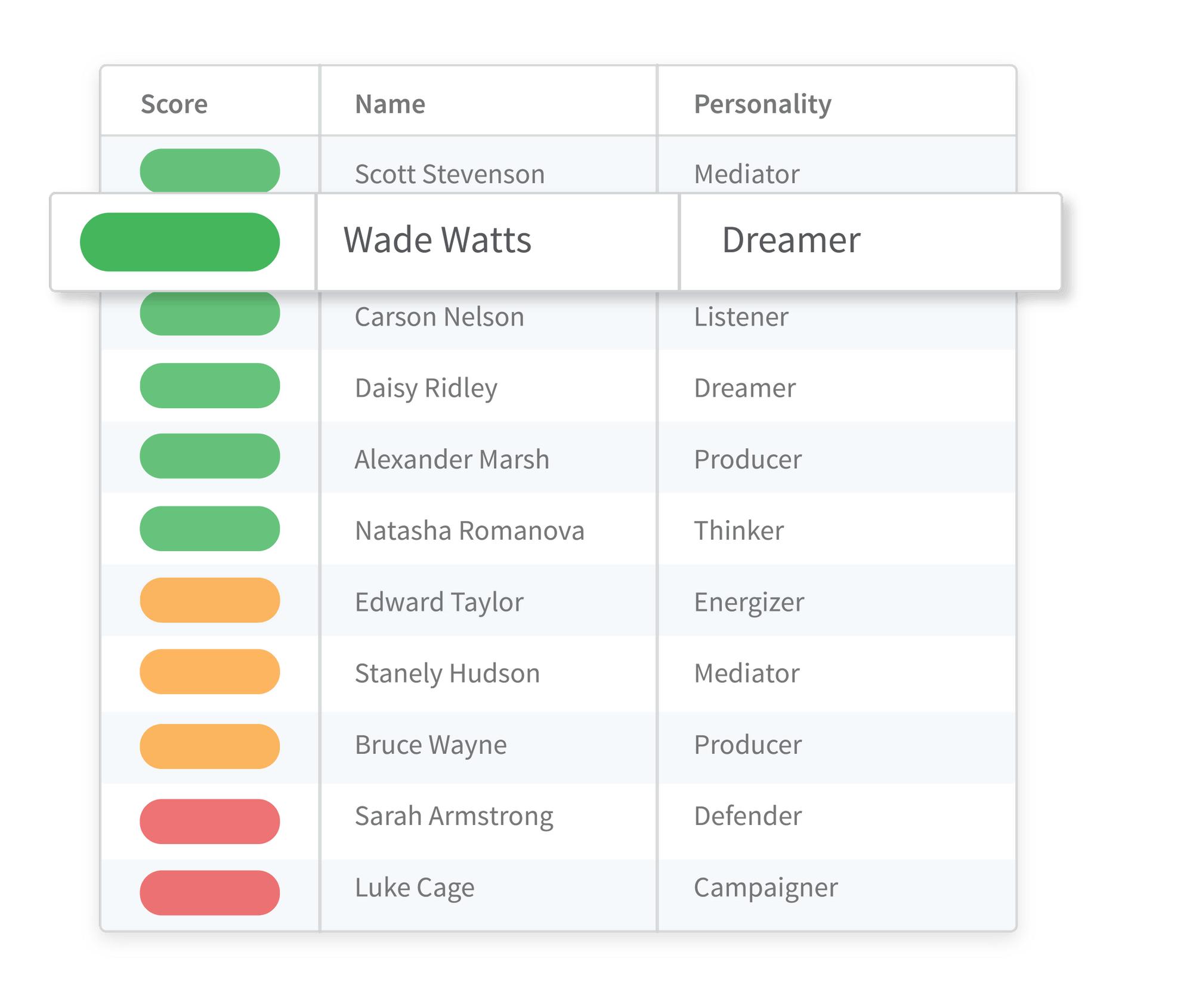Select the Stanely Hudson name

[x=447, y=673]
